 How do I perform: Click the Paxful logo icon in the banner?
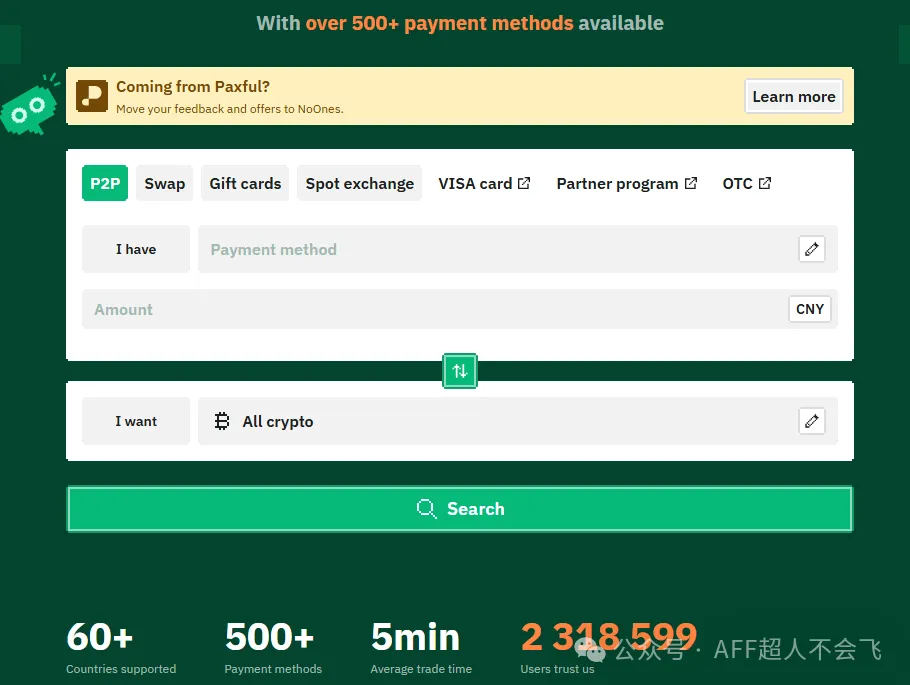click(92, 96)
